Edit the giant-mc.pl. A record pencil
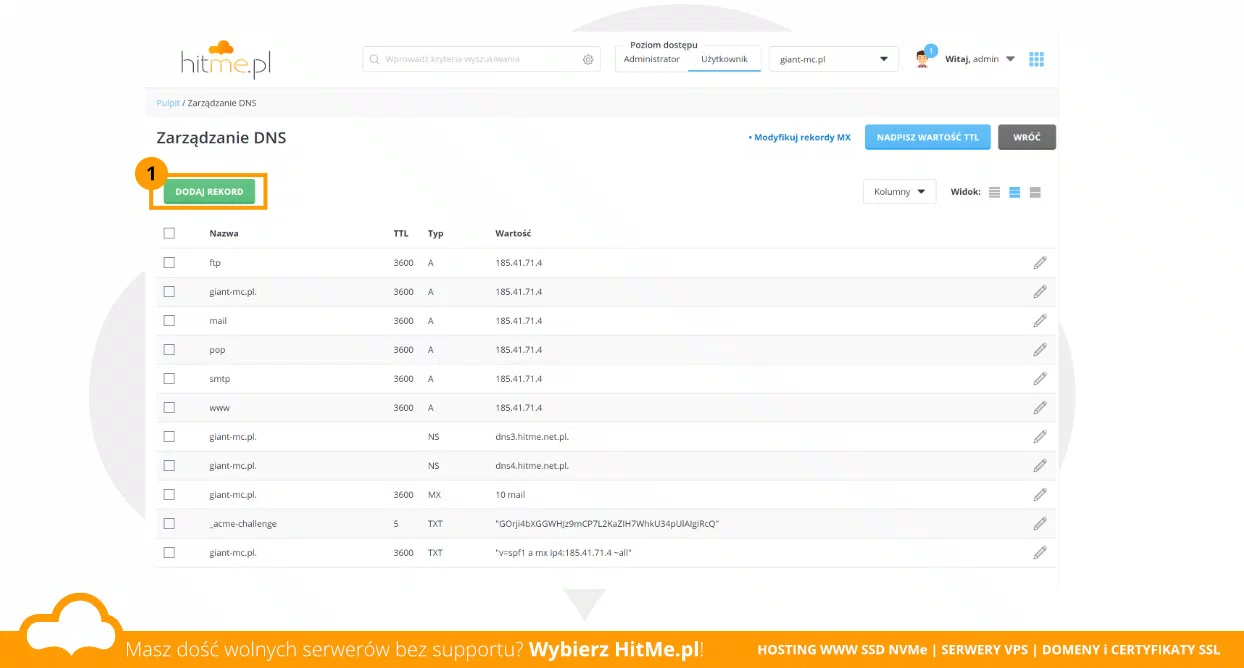 pyautogui.click(x=1040, y=292)
